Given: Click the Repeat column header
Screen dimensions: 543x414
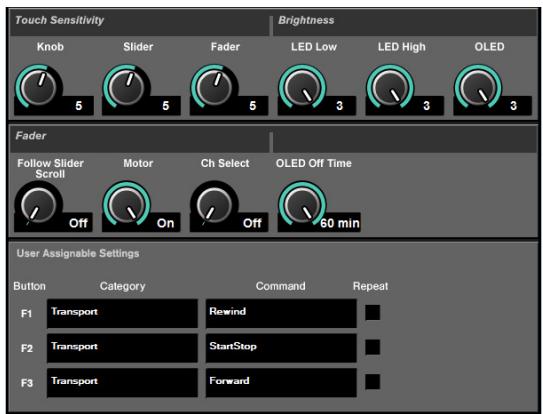Looking at the screenshot, I should click(370, 287).
